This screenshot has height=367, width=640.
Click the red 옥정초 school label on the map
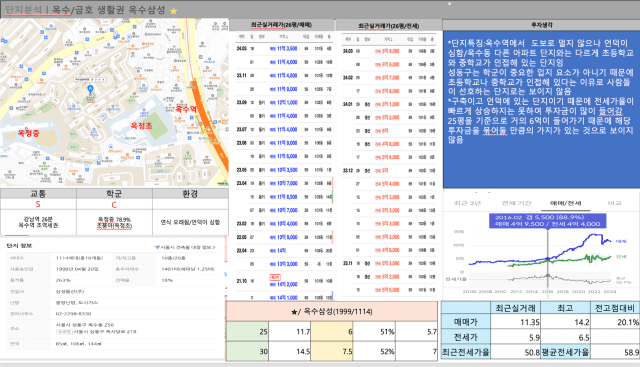tap(141, 125)
